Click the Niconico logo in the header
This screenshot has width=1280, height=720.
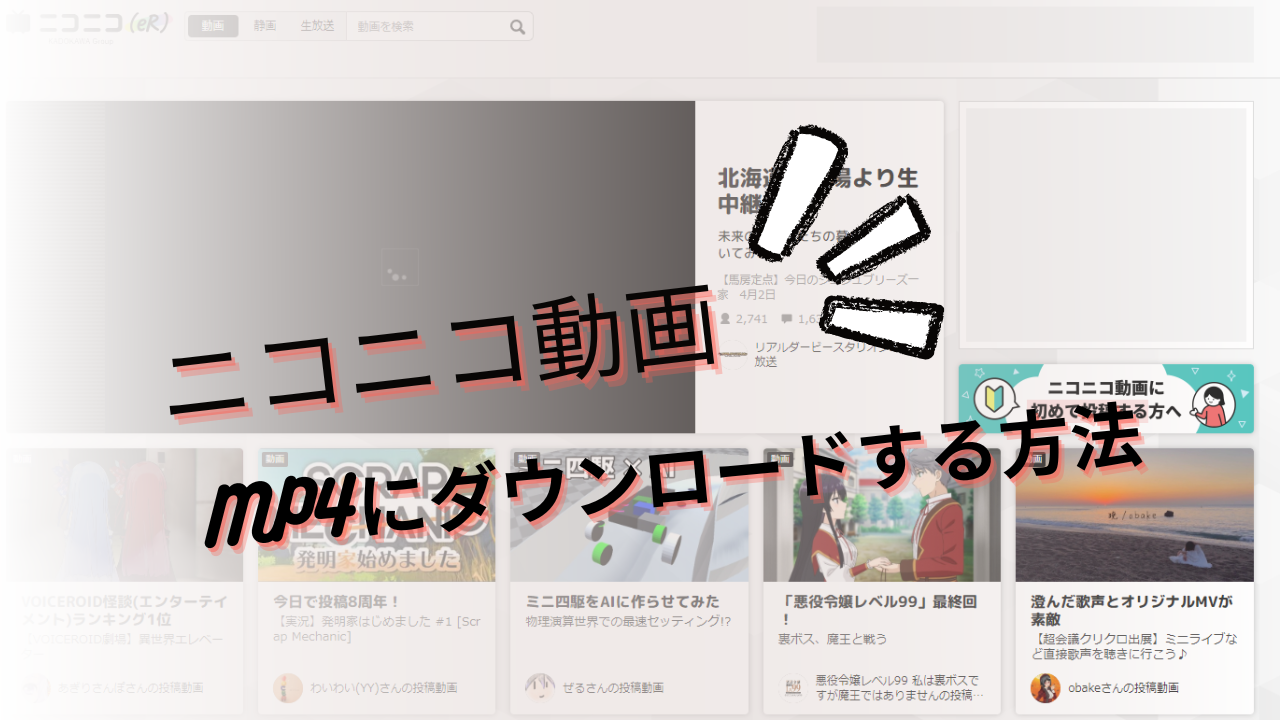(x=88, y=25)
